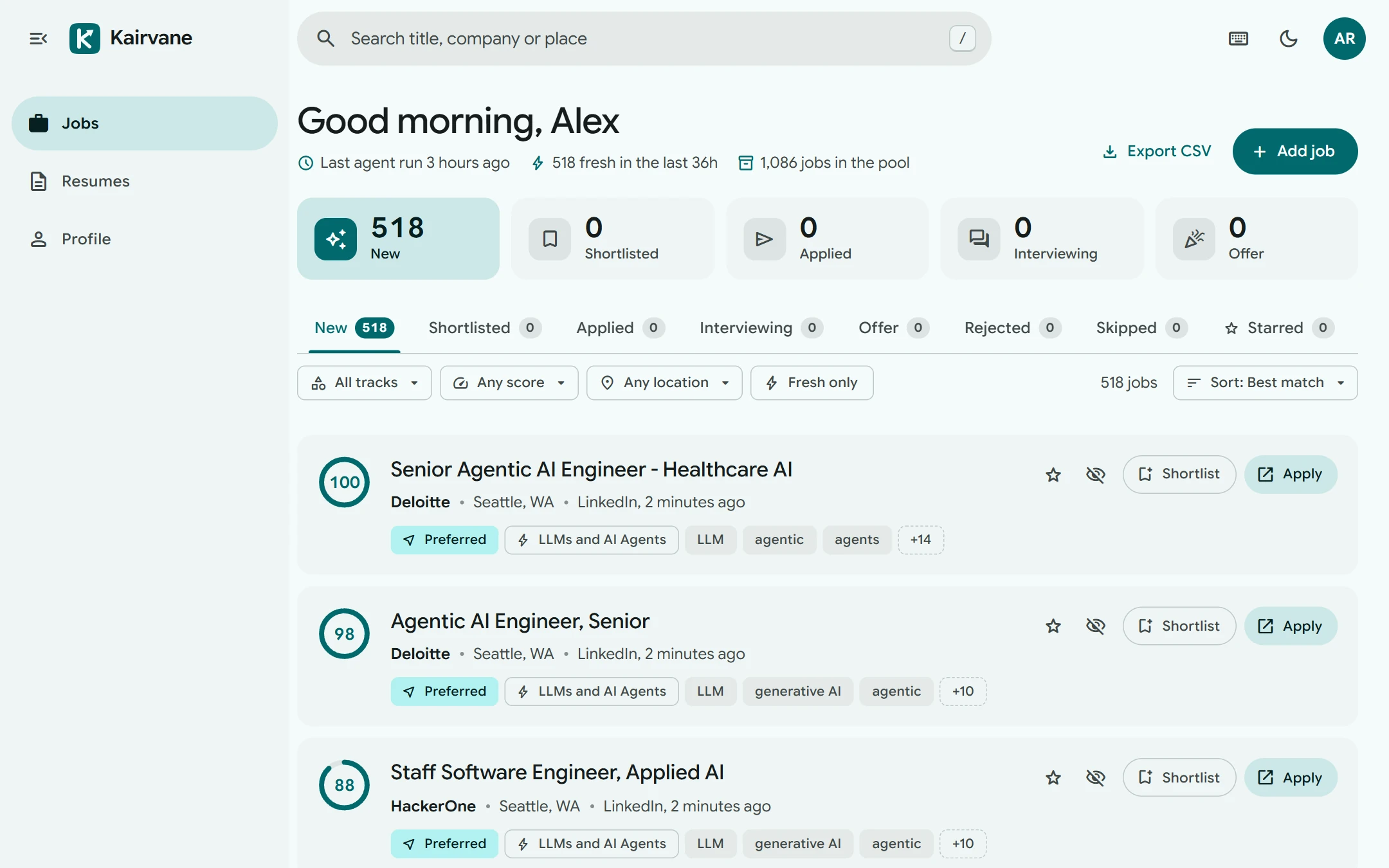
Task: Switch to the Starred tab
Action: (1279, 328)
